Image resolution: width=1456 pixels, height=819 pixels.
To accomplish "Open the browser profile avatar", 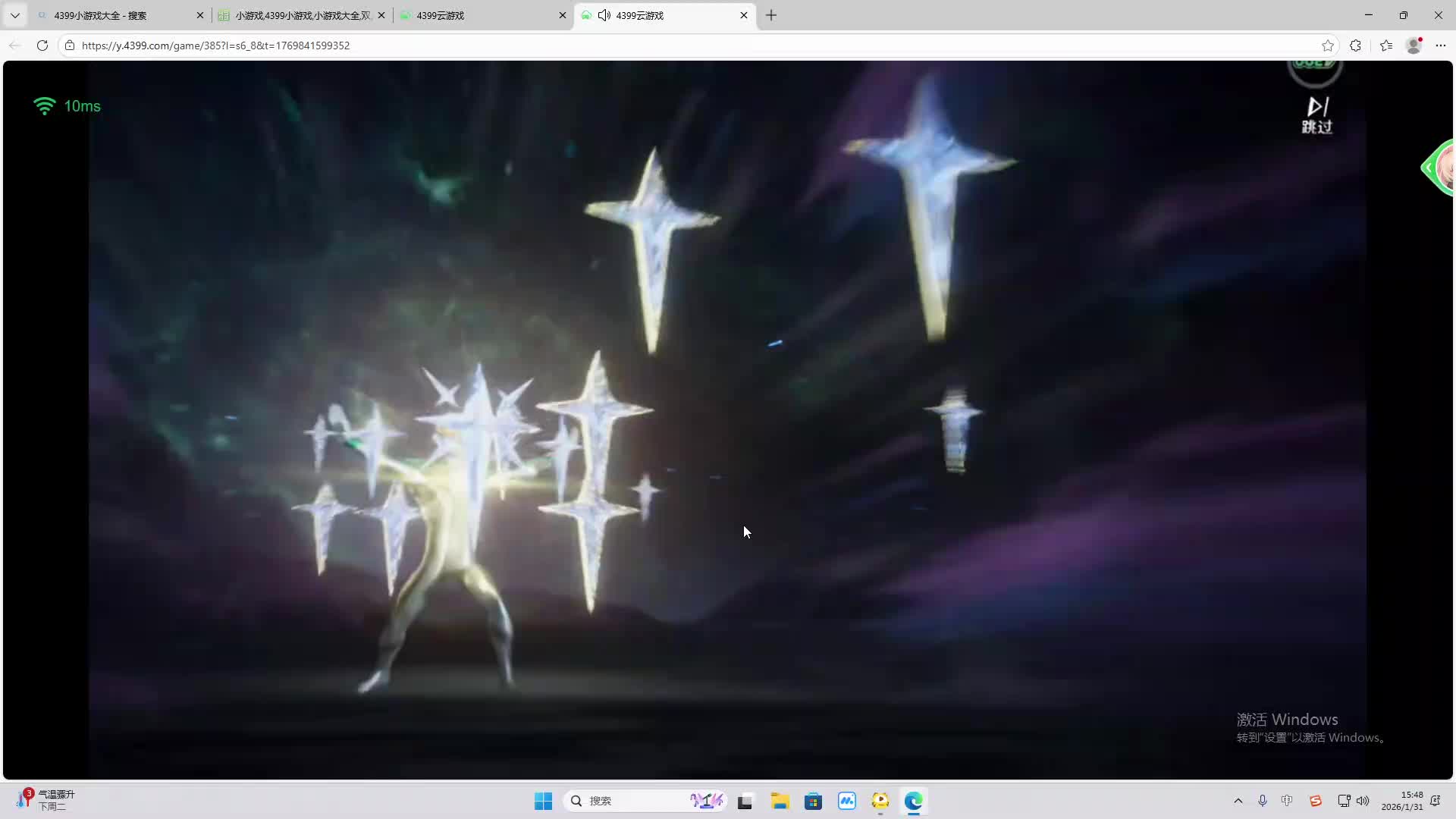I will click(1414, 45).
